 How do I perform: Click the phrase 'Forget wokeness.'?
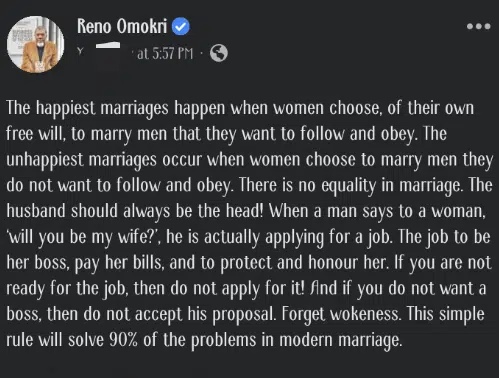coord(341,314)
